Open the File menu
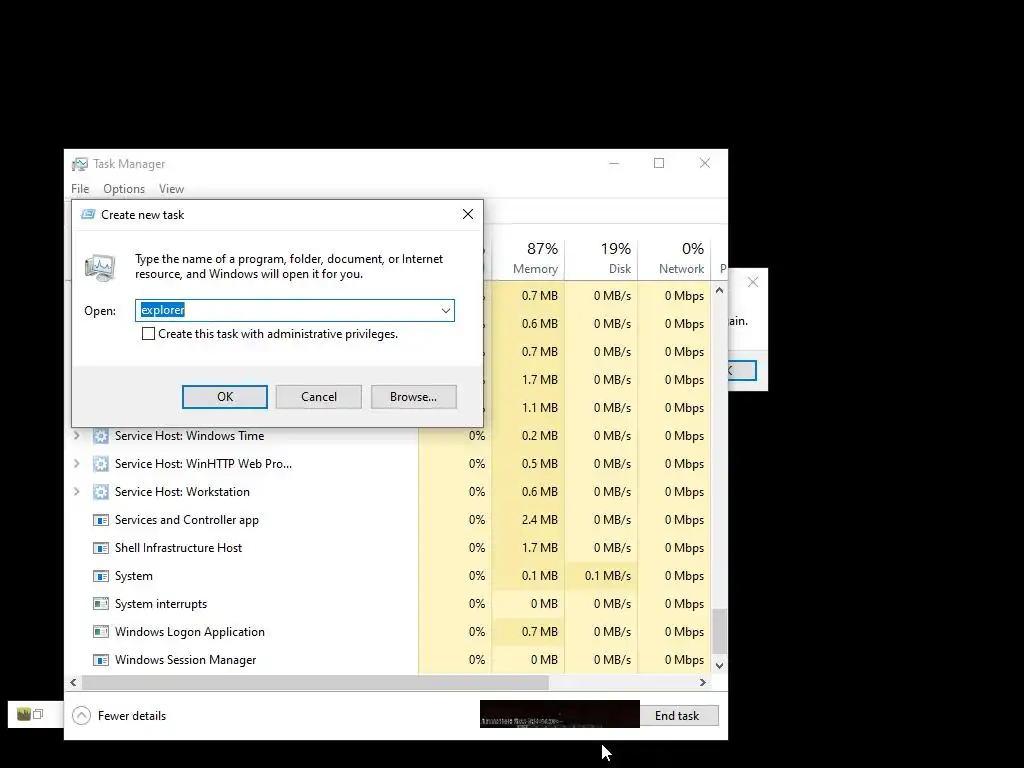 coord(80,189)
